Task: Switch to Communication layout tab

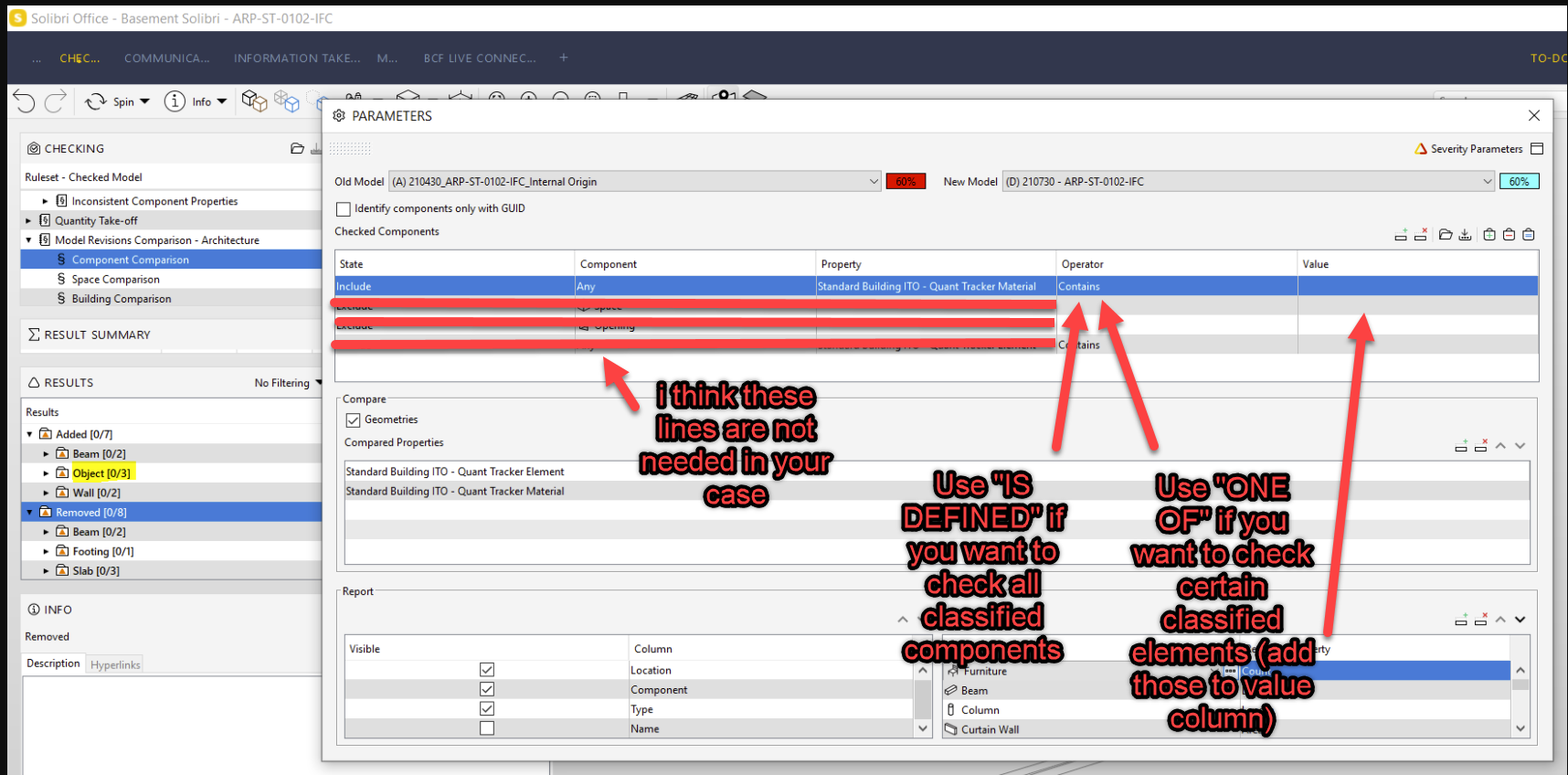Action: pyautogui.click(x=166, y=58)
